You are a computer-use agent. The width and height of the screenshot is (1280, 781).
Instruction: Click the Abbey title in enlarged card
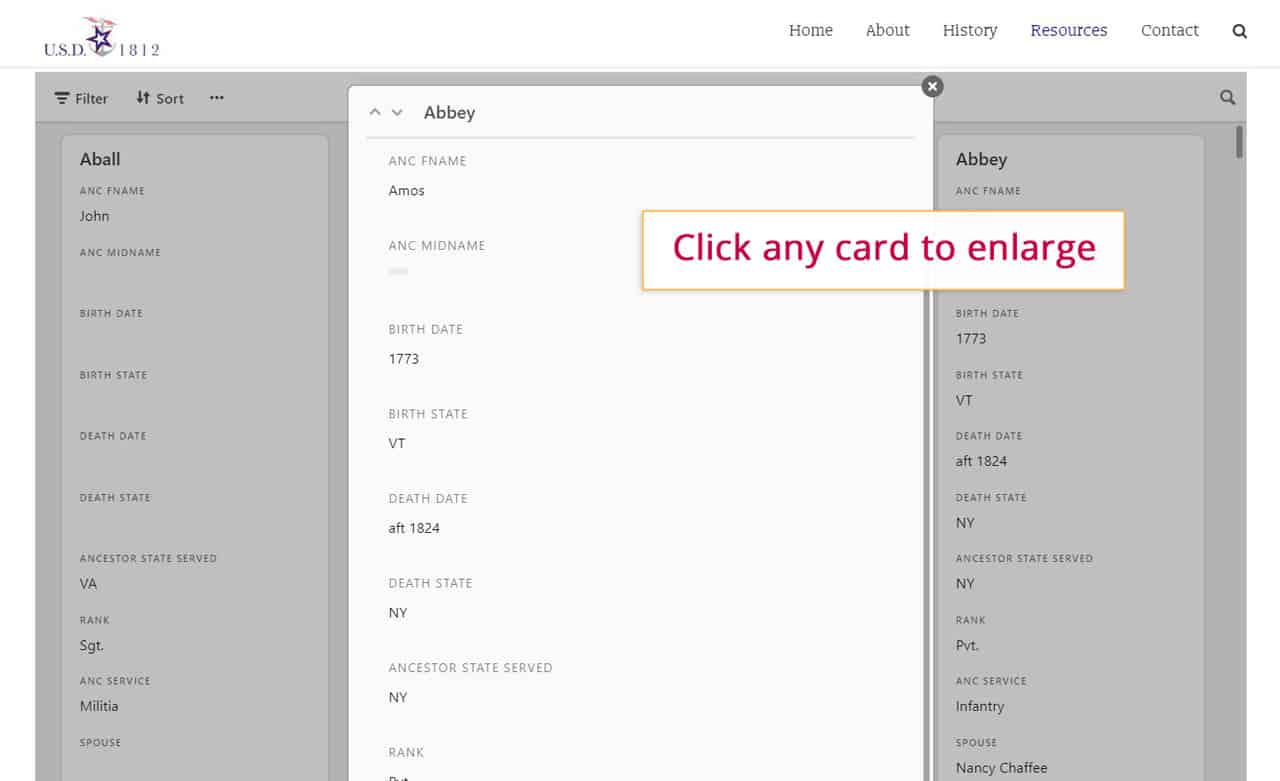pyautogui.click(x=449, y=113)
